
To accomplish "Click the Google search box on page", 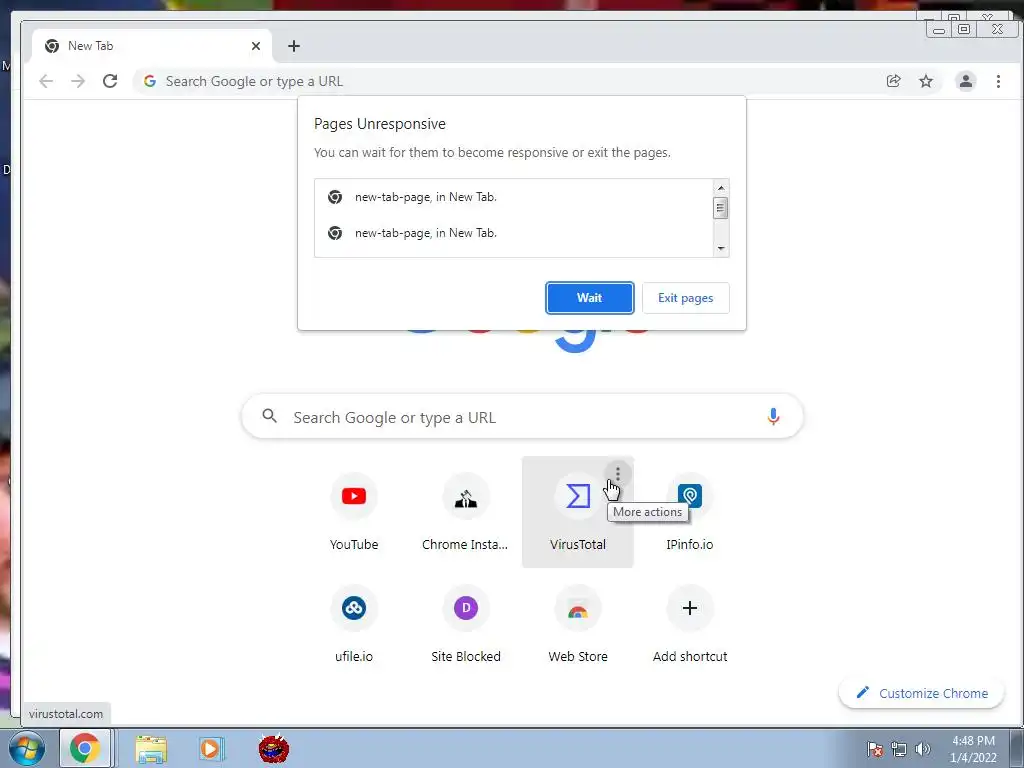I will tap(522, 417).
